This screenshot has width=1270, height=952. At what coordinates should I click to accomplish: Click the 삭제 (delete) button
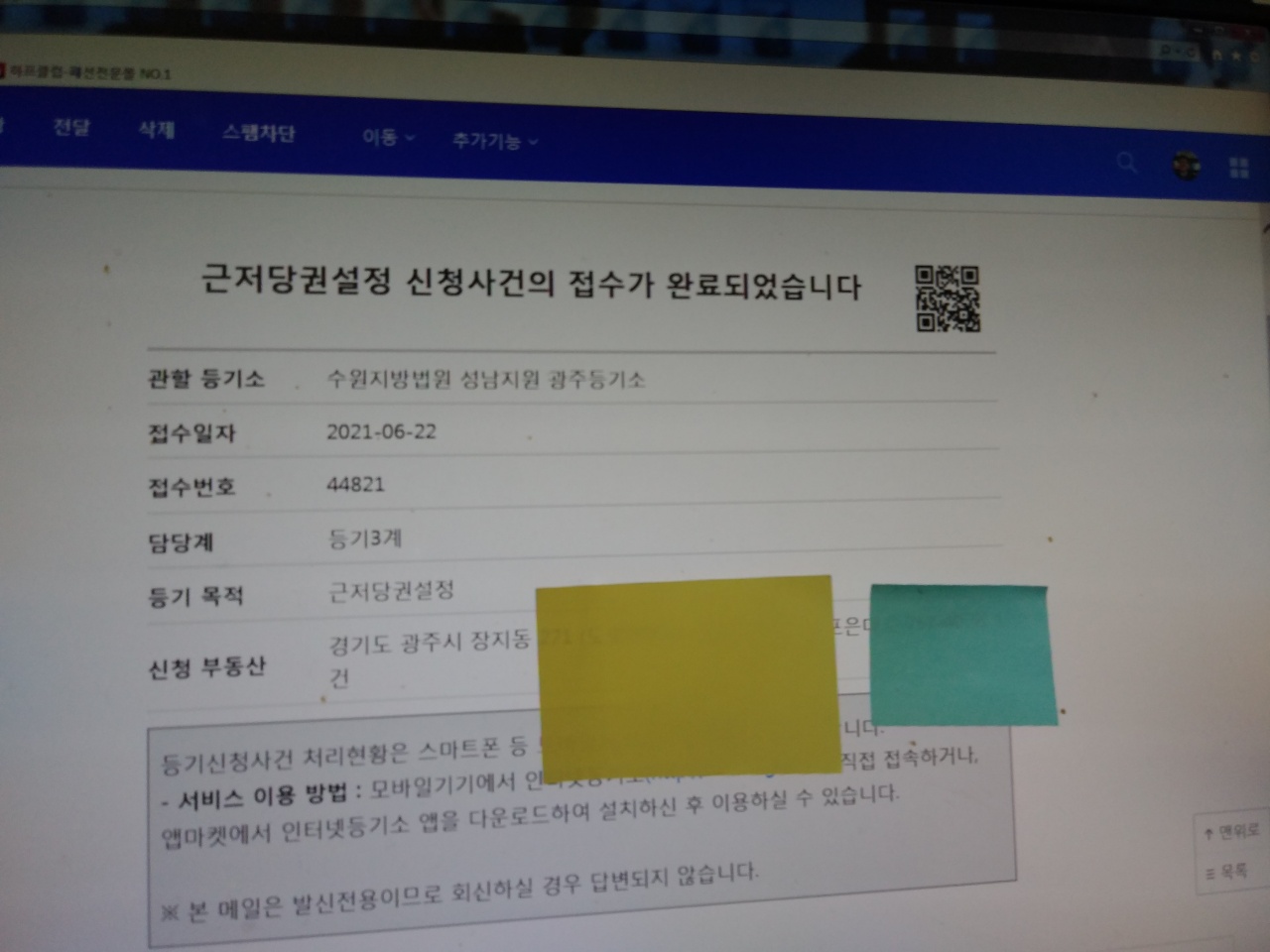[x=157, y=130]
